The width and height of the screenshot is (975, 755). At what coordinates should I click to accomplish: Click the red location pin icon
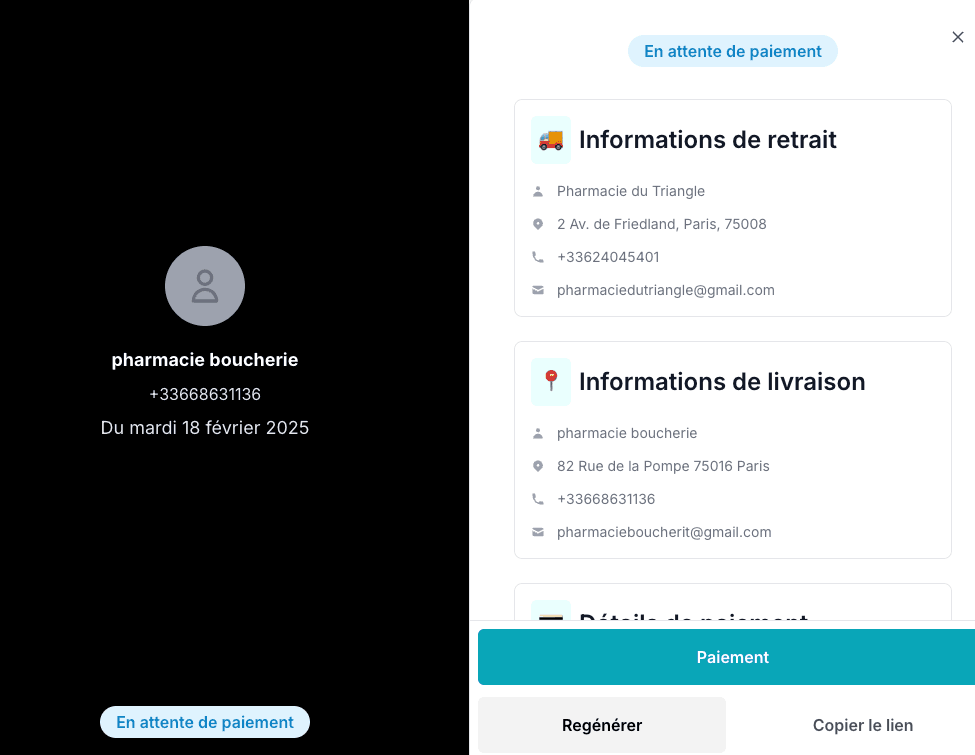pos(550,381)
